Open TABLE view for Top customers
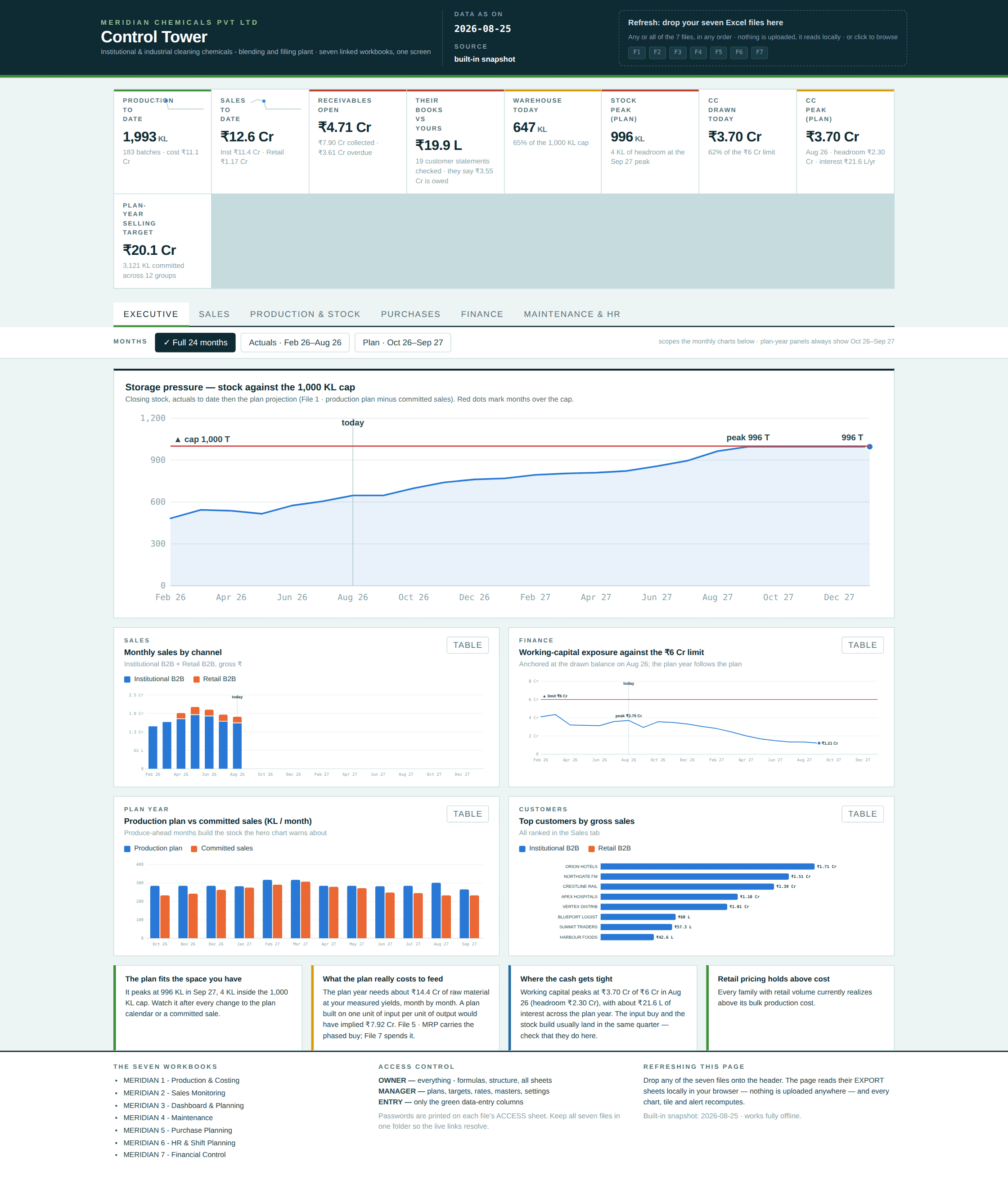Screen dimensions: 1008x1180 862,814
